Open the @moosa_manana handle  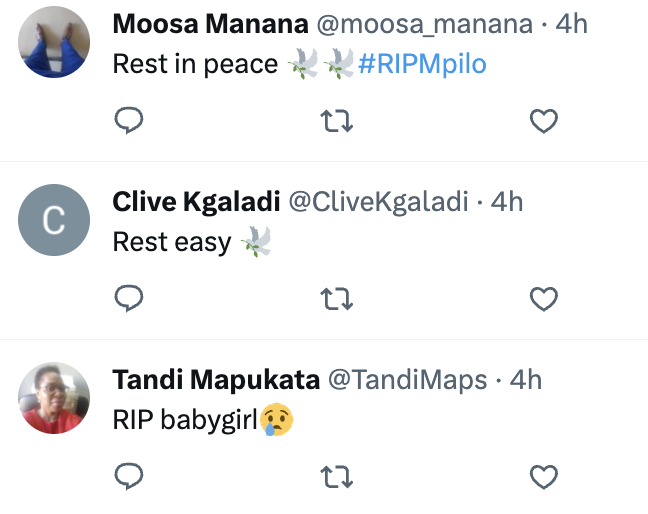tap(425, 24)
